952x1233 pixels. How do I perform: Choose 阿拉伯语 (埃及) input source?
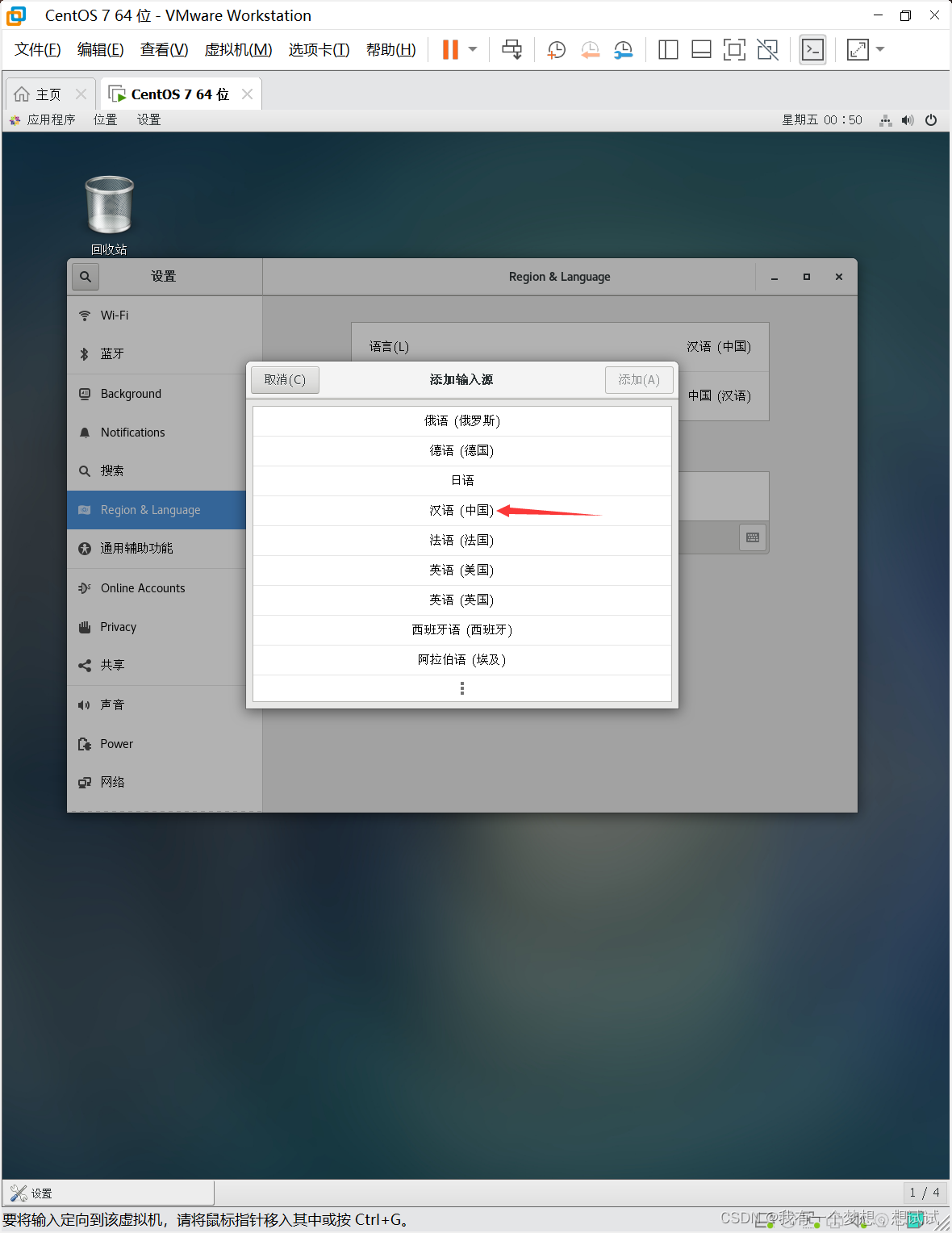(462, 660)
